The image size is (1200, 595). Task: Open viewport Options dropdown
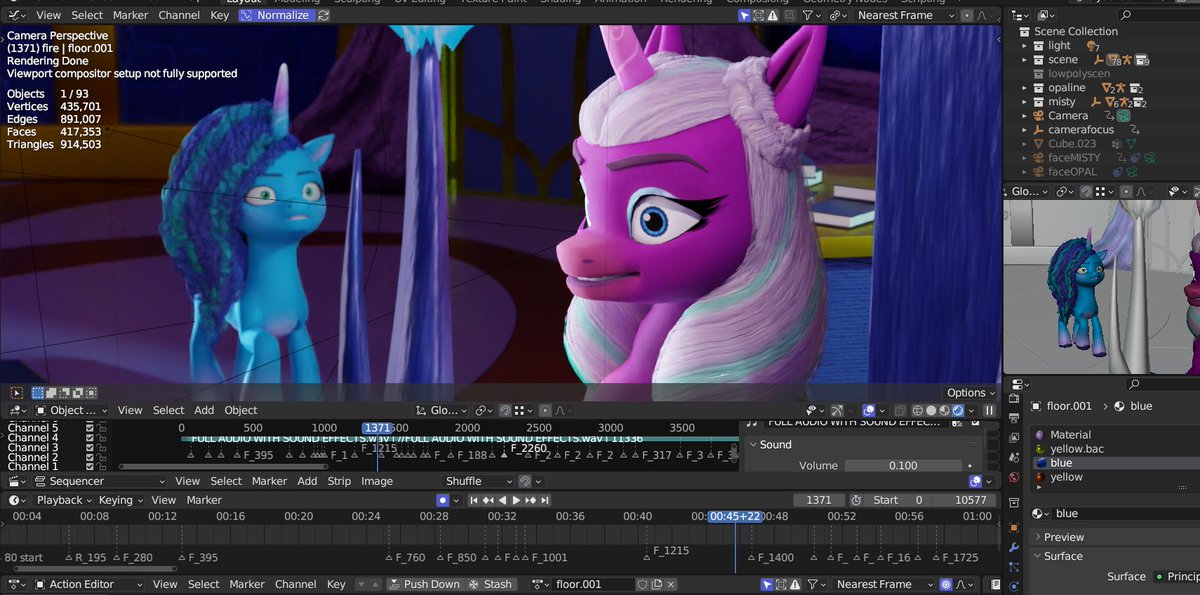[971, 393]
